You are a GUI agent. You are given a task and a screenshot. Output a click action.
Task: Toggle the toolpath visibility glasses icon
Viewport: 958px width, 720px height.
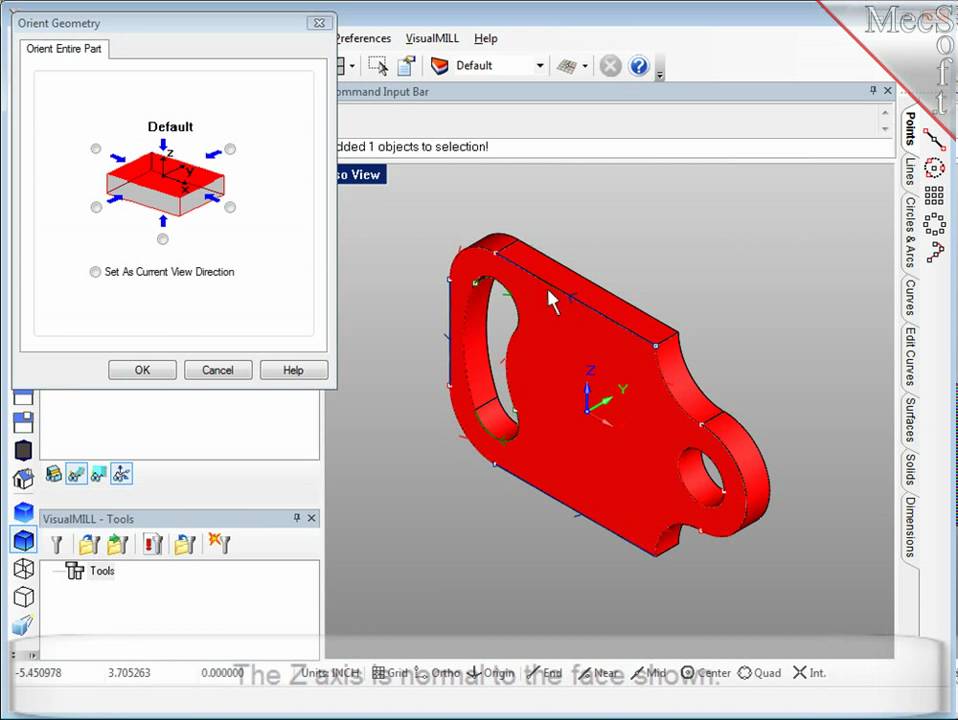(76, 474)
